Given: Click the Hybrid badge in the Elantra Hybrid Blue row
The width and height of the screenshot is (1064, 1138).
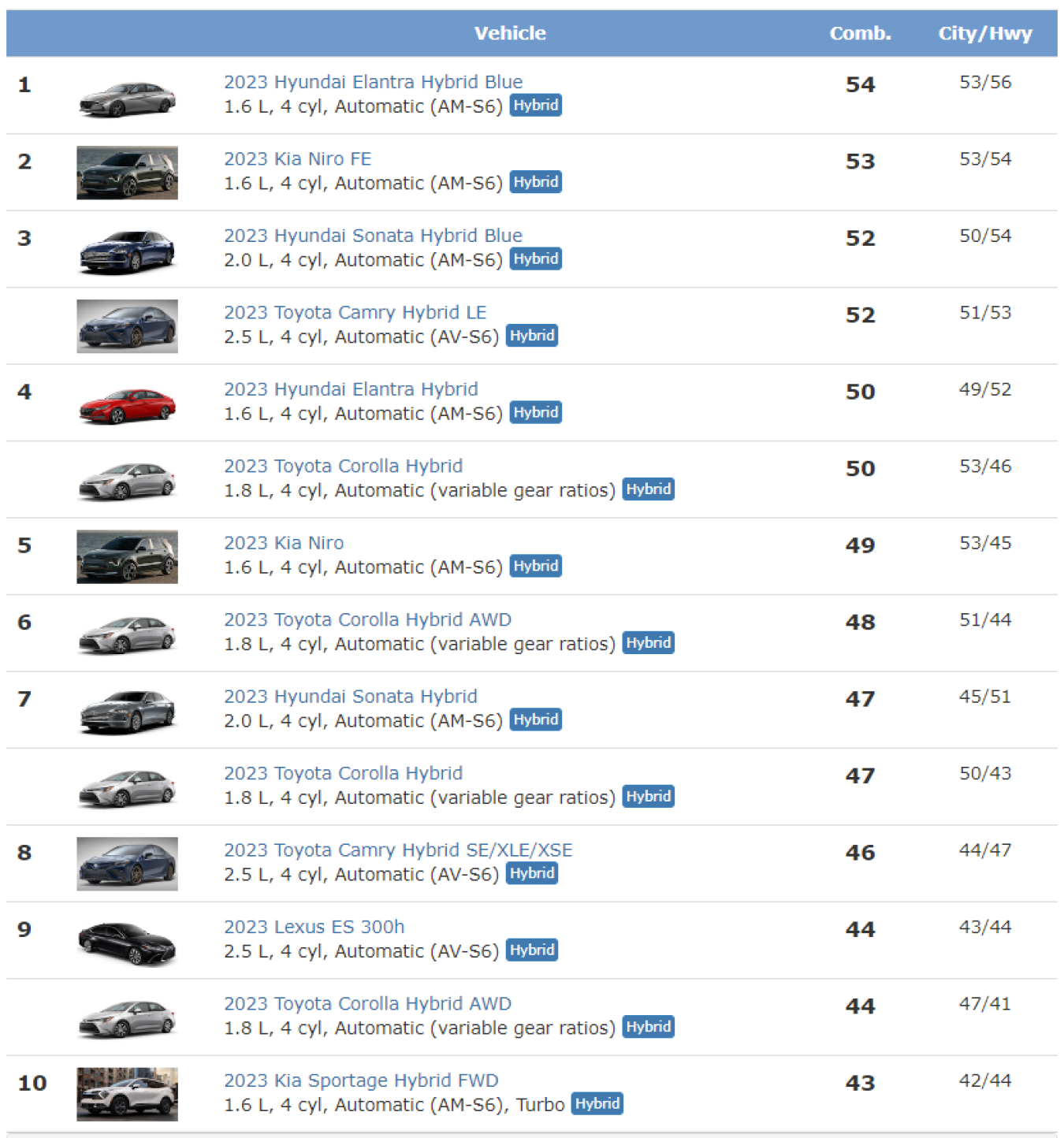Looking at the screenshot, I should (x=536, y=106).
